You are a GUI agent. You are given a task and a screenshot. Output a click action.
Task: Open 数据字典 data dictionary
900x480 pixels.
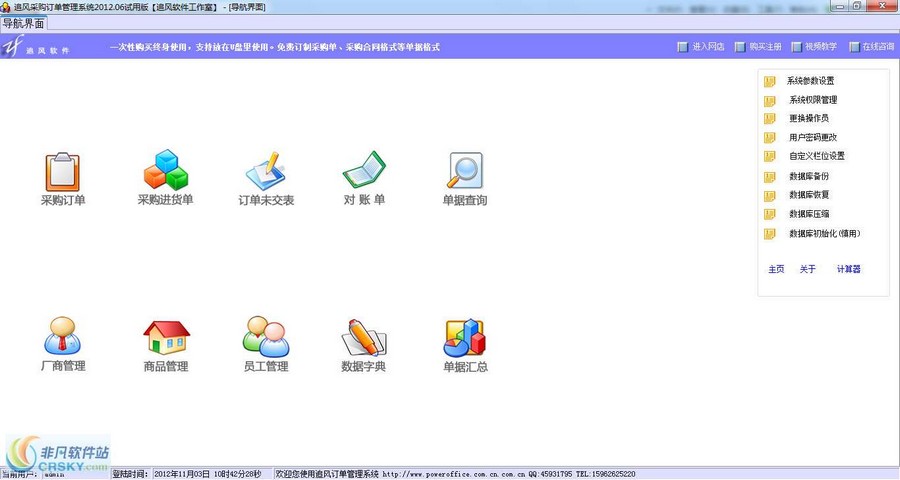pos(364,344)
